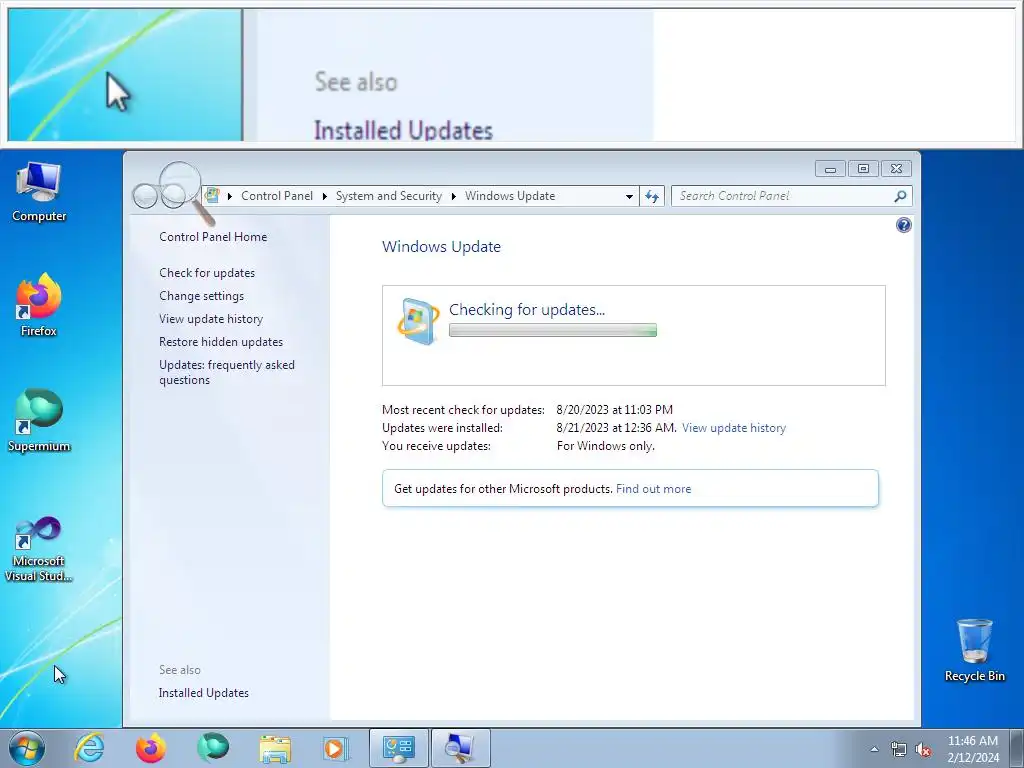
Task: Open Restore hidden updates link
Action: (221, 342)
